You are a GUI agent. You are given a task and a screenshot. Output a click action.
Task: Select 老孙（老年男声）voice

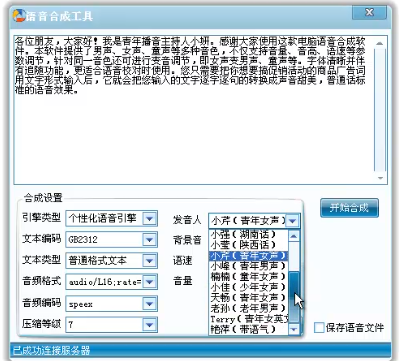coord(249,308)
